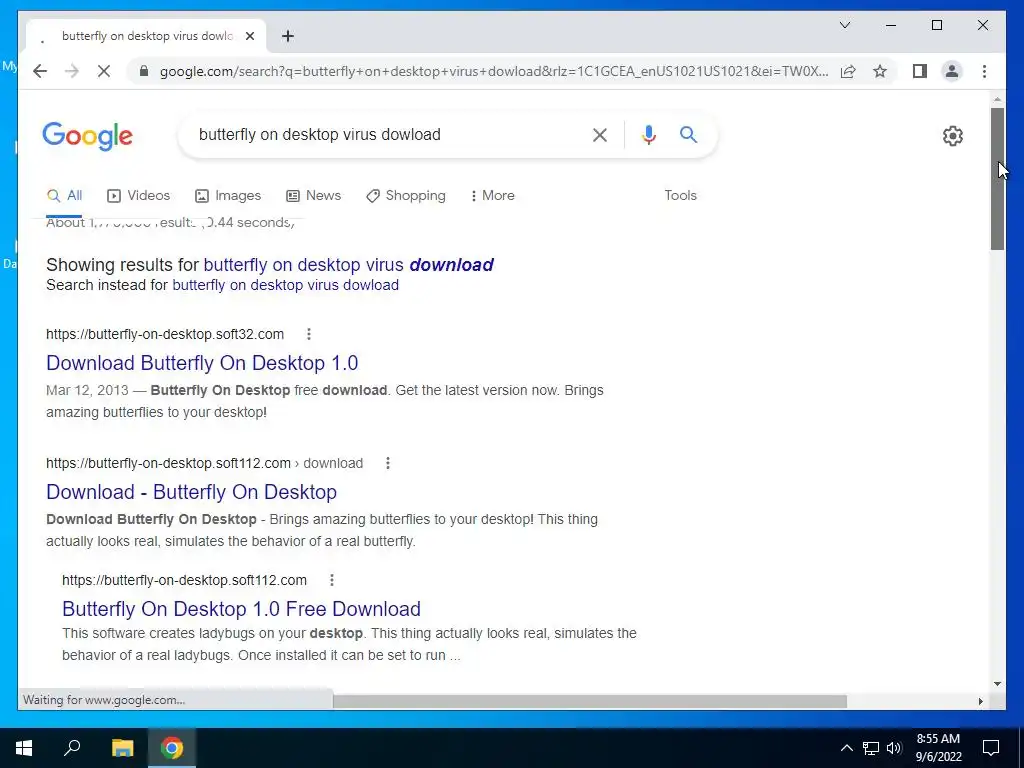The width and height of the screenshot is (1024, 768).
Task: Expand the More search categories
Action: tap(492, 195)
